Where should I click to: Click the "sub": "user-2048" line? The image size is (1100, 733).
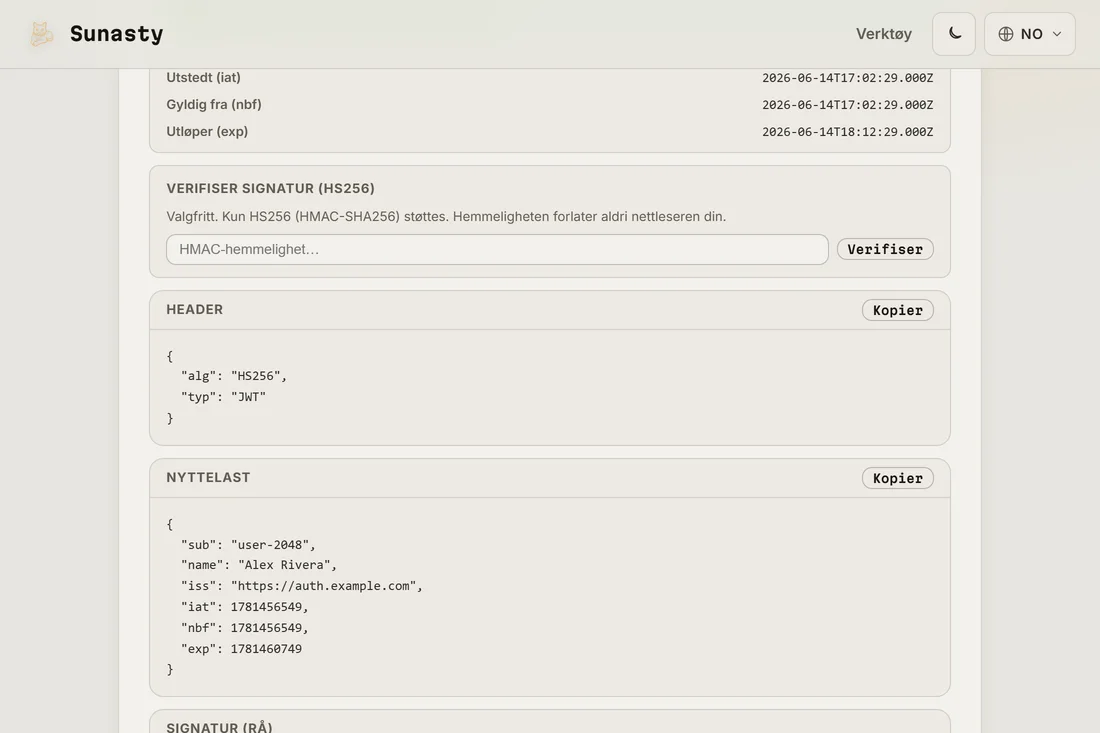pos(248,544)
